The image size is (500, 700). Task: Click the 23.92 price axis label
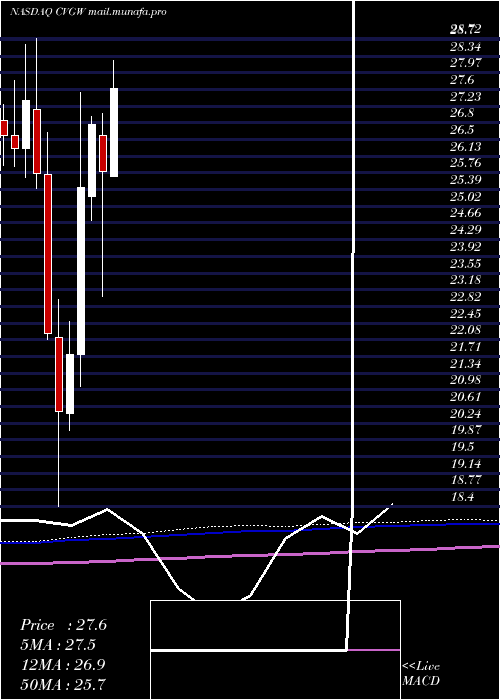pyautogui.click(x=466, y=246)
